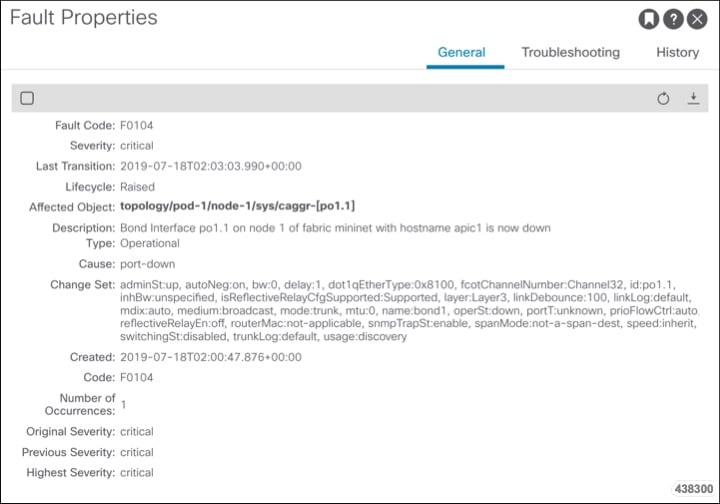Viewport: 720px width, 504px height.
Task: Open help via question mark icon
Action: click(673, 19)
